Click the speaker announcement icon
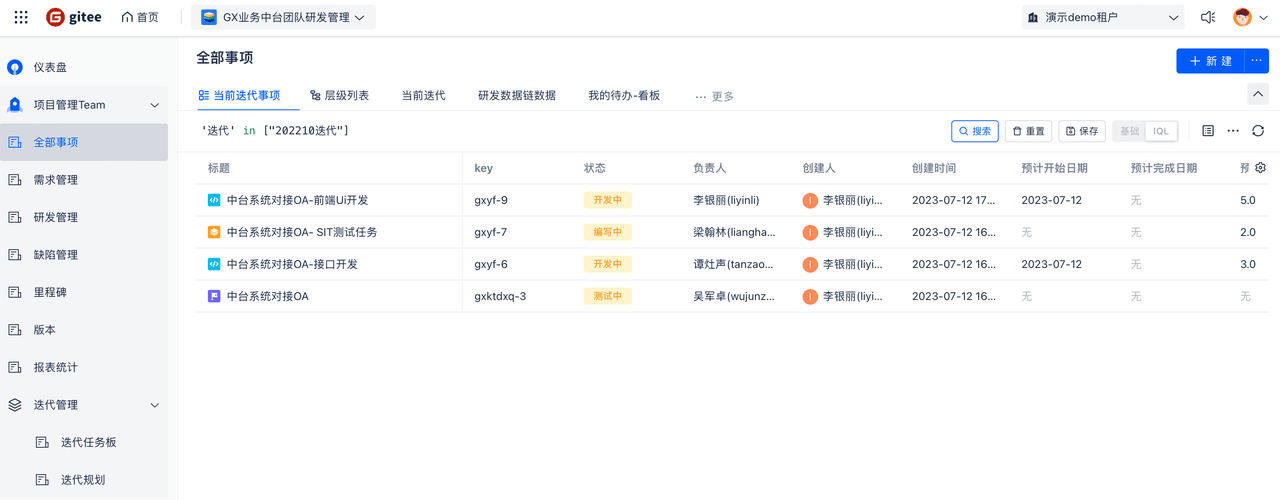 tap(1208, 17)
